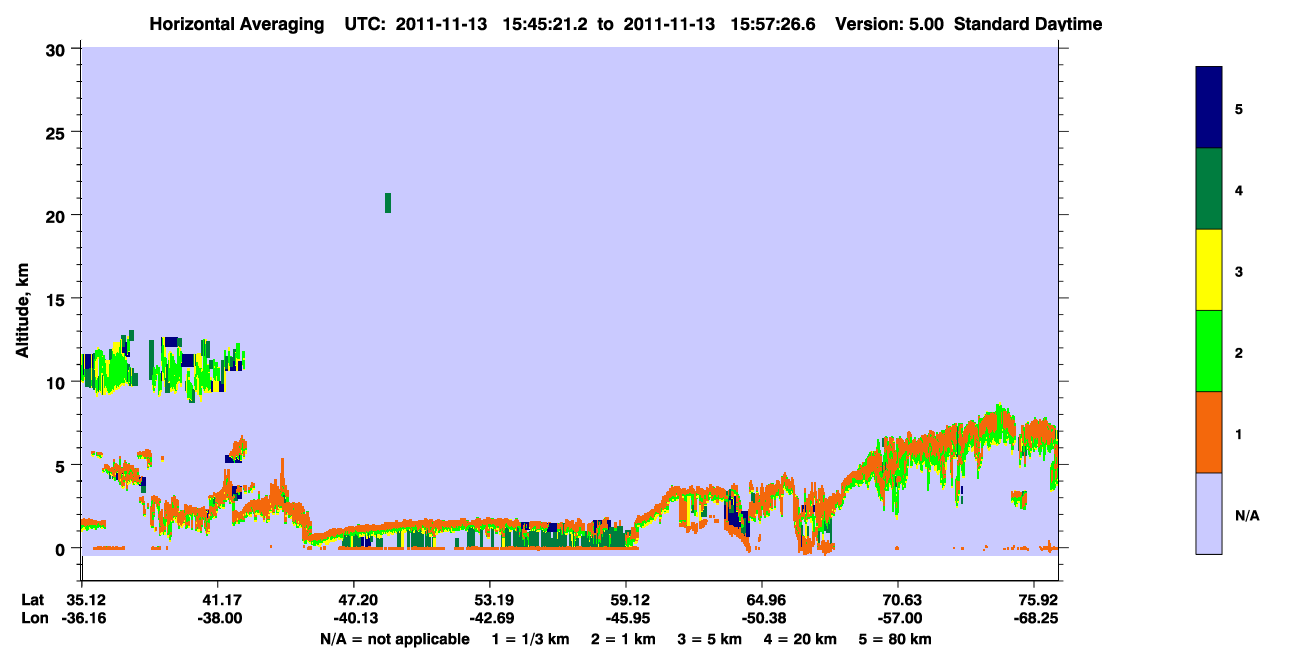
Task: Click the 'Altitude, km' axis label
Action: 22,308
